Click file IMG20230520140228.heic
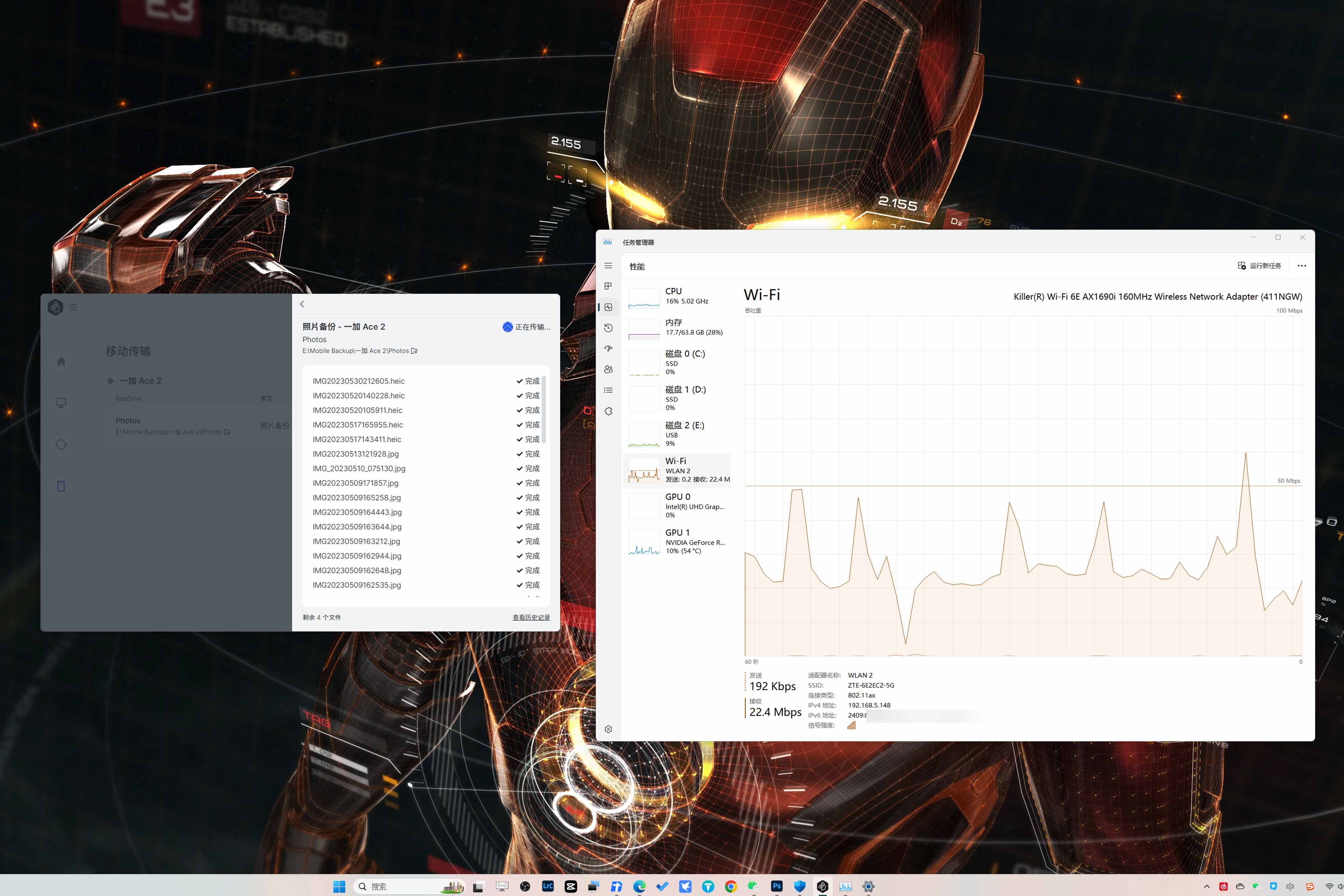This screenshot has width=1344, height=896. (358, 395)
